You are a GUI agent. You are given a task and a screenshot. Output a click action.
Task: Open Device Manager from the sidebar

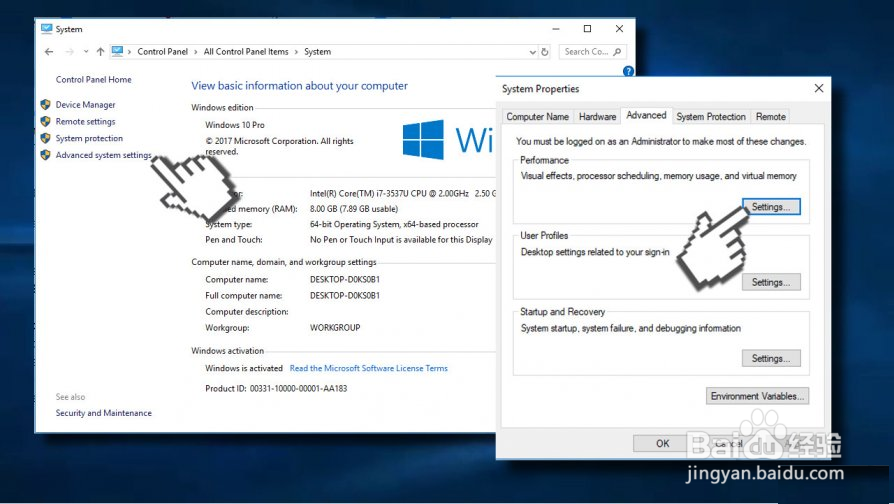point(86,105)
